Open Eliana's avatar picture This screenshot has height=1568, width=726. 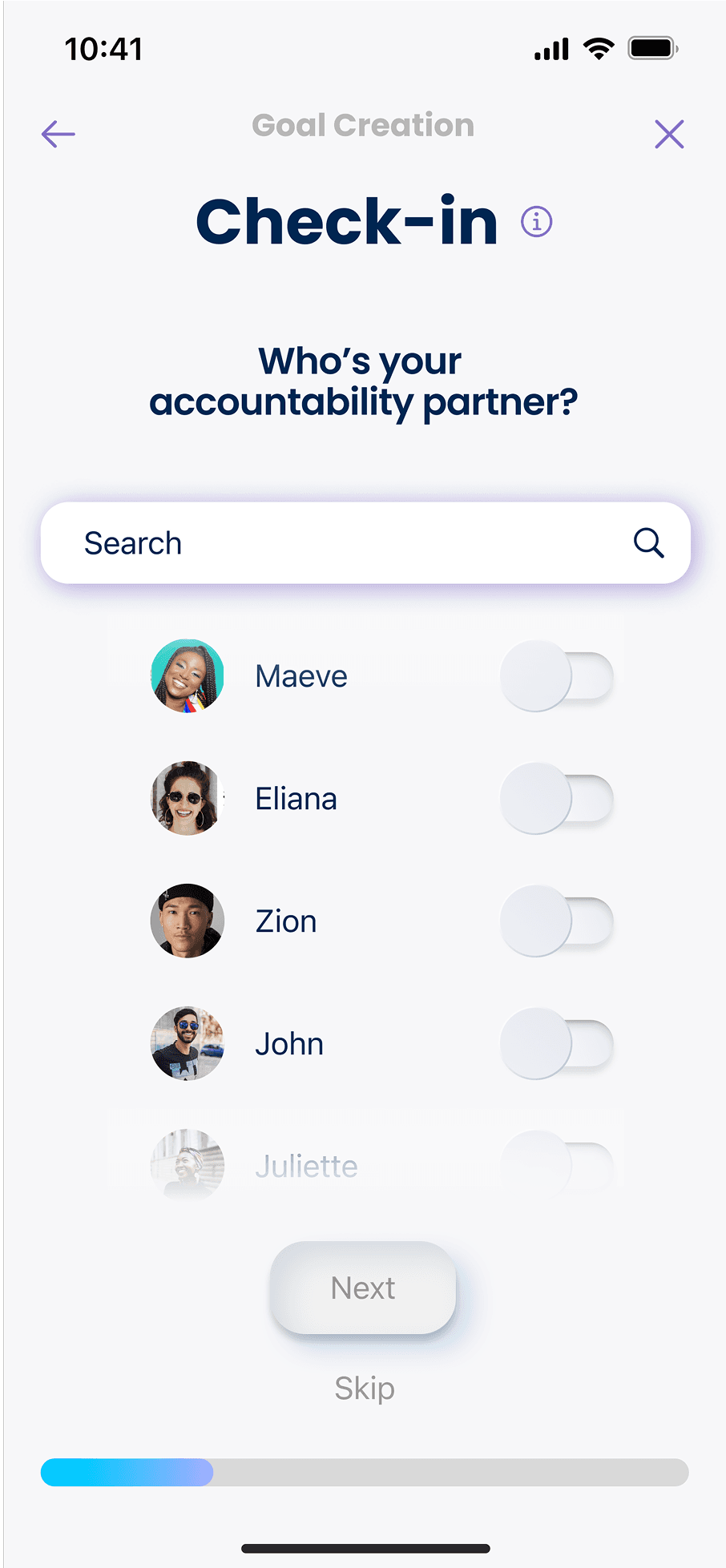click(x=188, y=798)
